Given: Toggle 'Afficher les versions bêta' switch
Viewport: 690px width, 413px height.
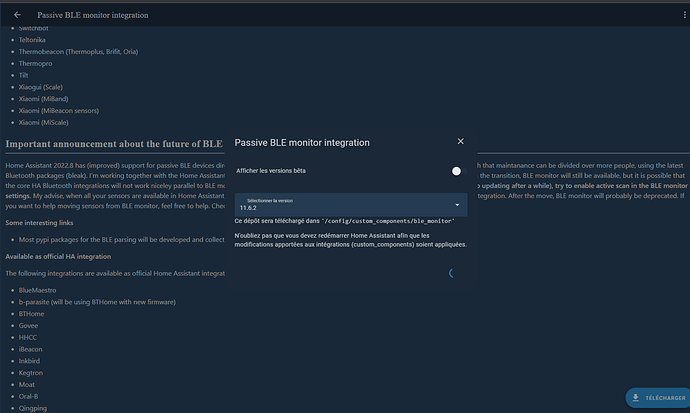Looking at the screenshot, I should [x=459, y=171].
